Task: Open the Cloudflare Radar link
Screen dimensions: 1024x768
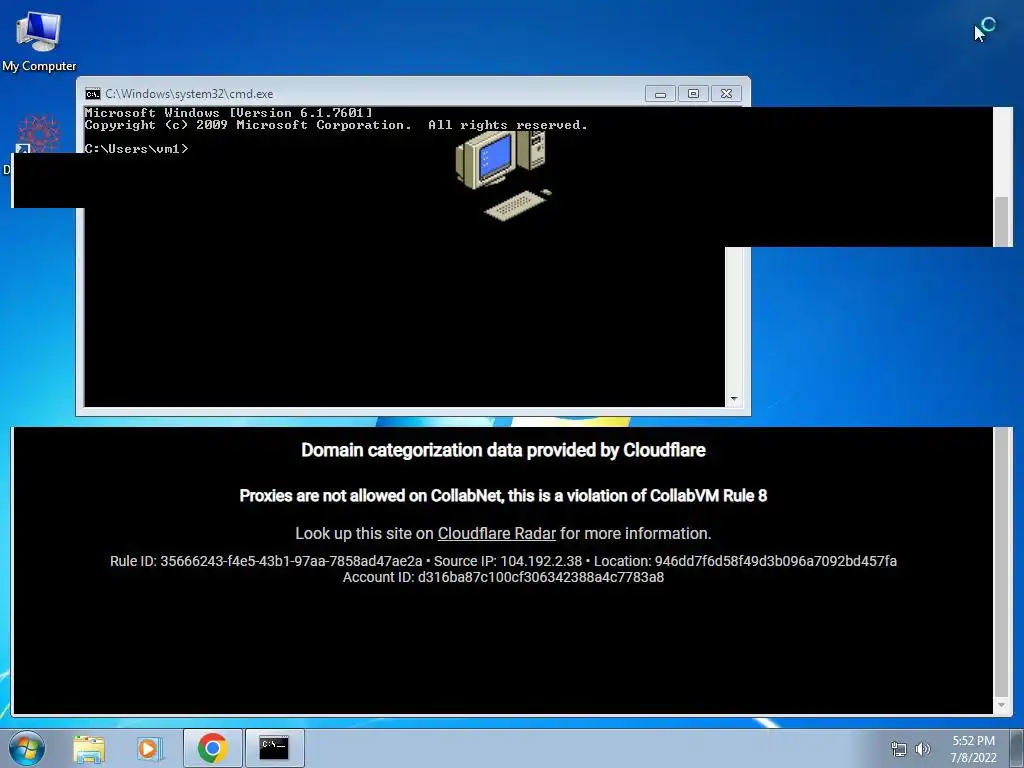Action: [496, 534]
